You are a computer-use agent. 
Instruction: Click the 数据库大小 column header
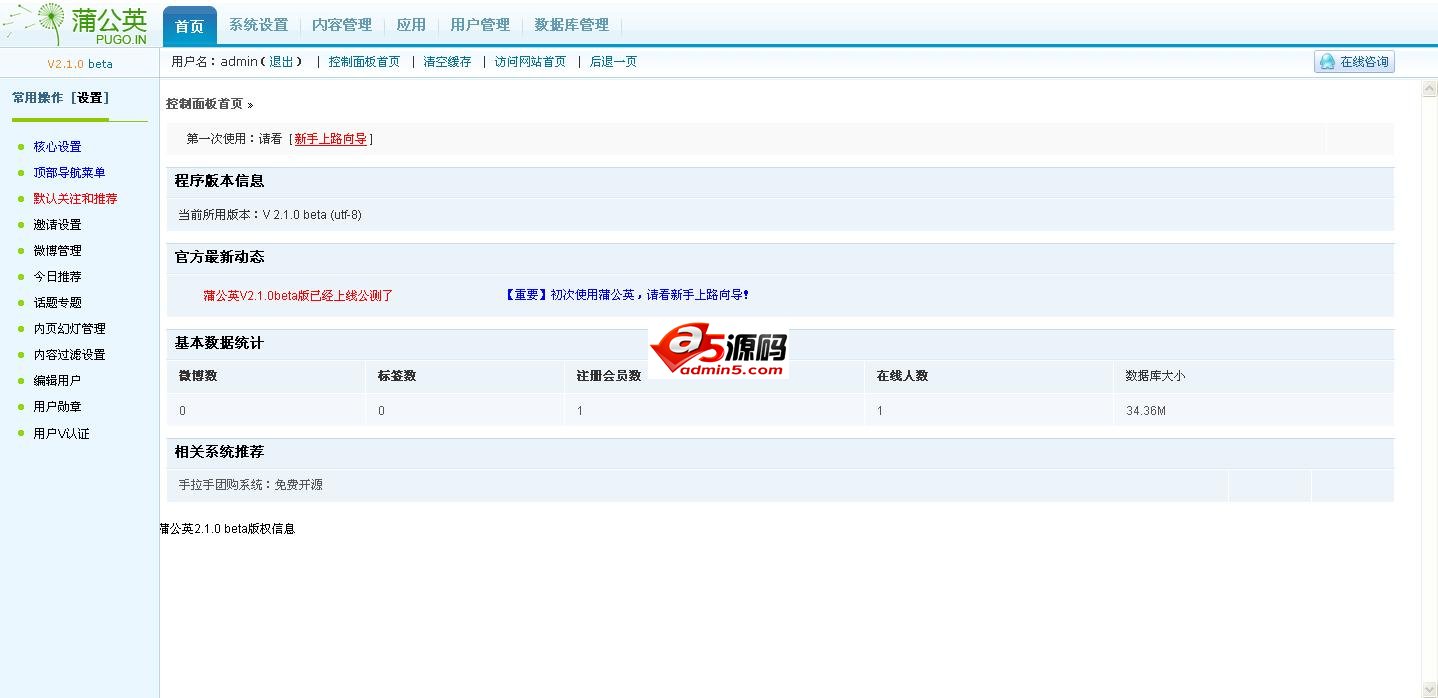coord(1155,376)
